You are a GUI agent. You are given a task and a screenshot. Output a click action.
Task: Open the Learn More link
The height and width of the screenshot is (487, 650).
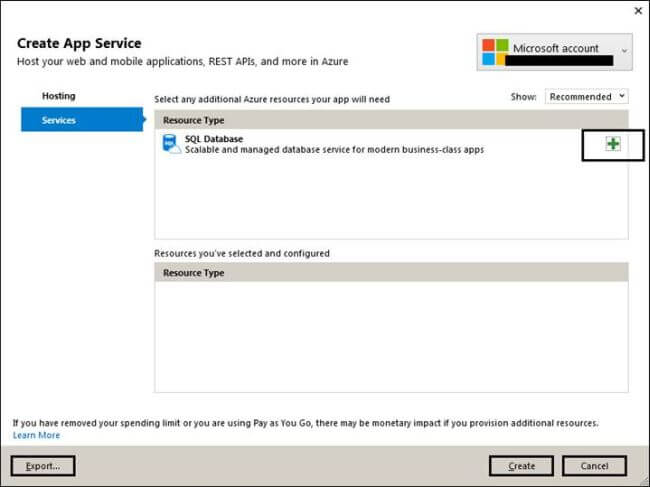tap(36, 435)
